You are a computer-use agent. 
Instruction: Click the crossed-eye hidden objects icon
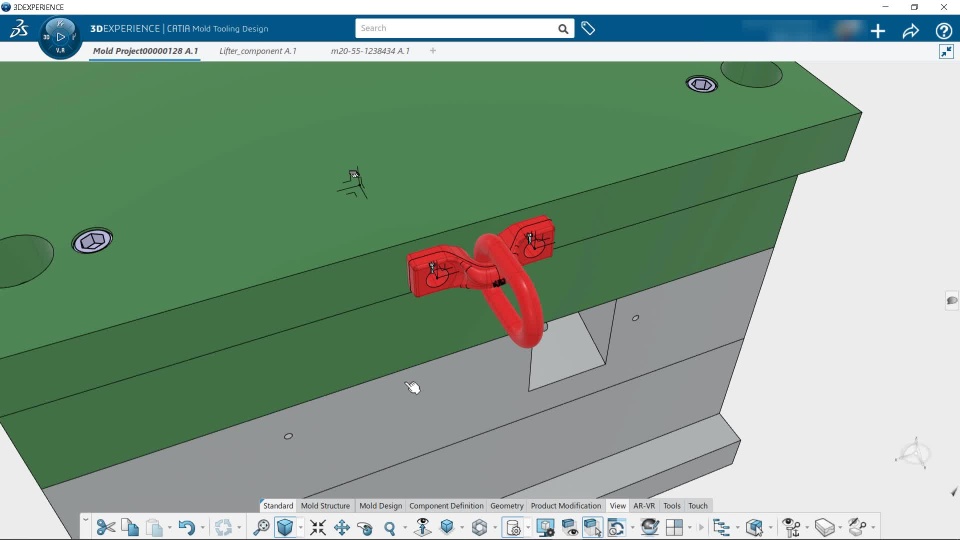point(857,527)
